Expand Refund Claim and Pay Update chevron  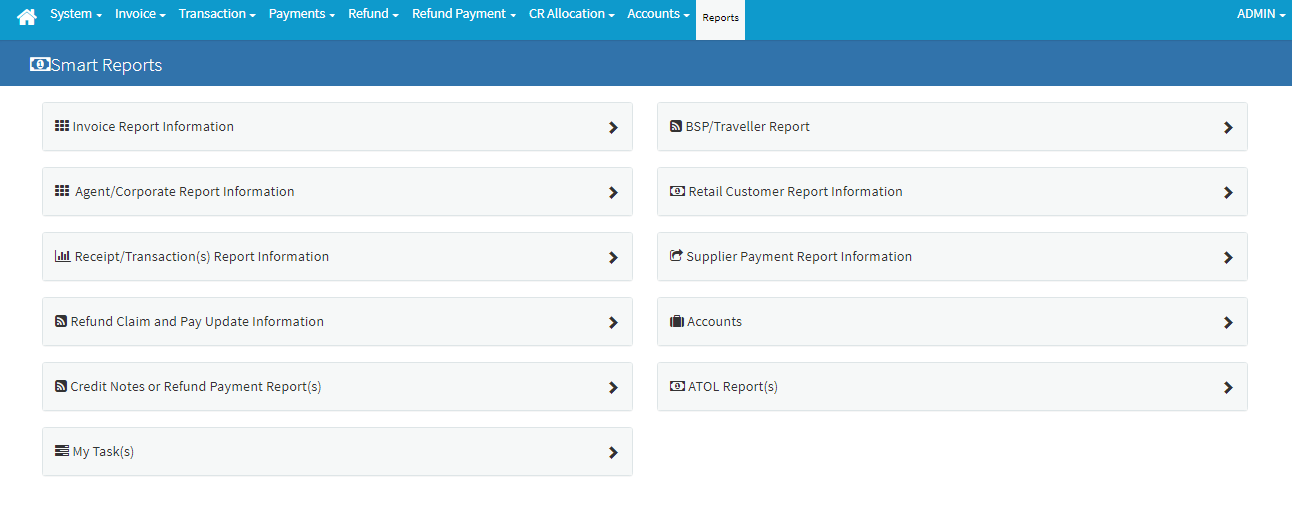point(613,323)
